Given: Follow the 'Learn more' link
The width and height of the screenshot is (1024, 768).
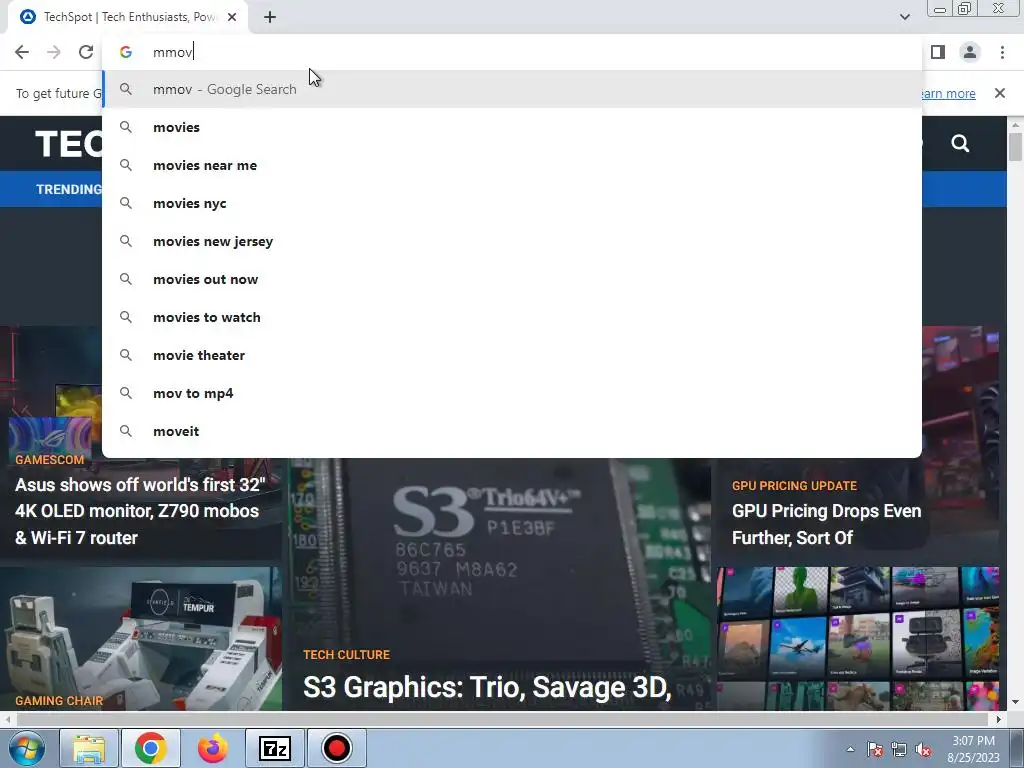Looking at the screenshot, I should tap(948, 93).
